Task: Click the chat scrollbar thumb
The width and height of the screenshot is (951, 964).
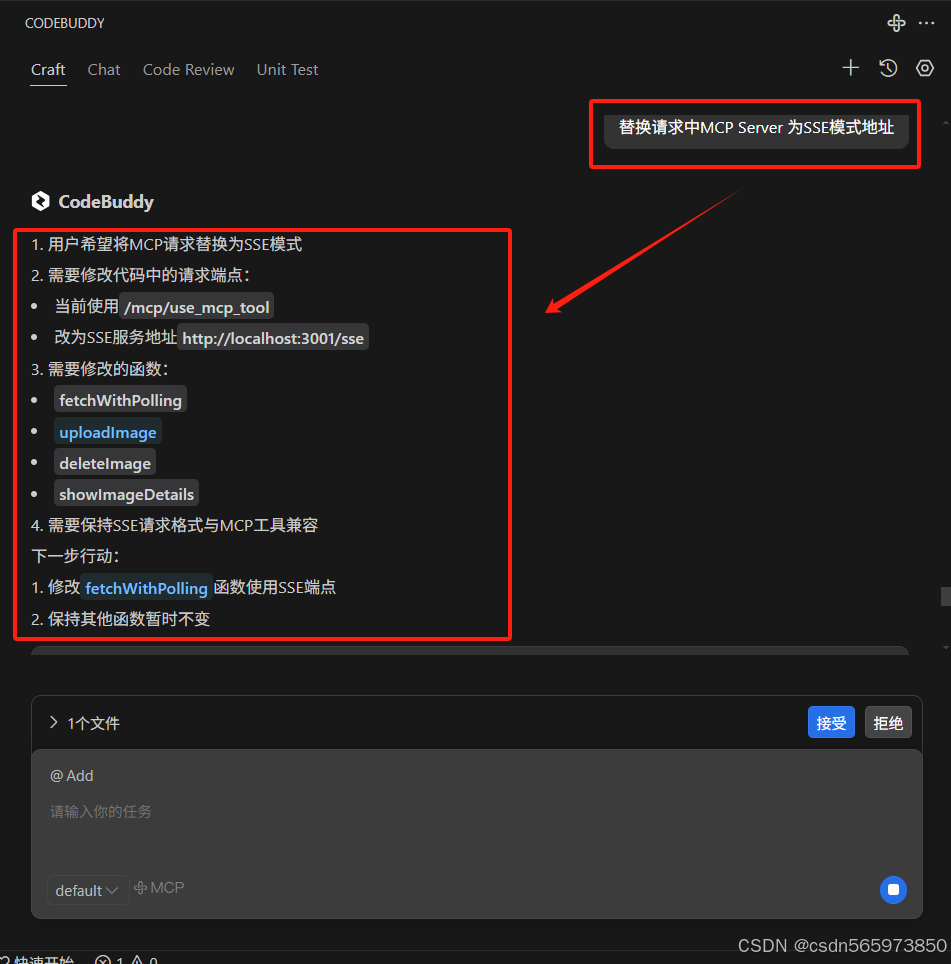Action: pos(945,596)
